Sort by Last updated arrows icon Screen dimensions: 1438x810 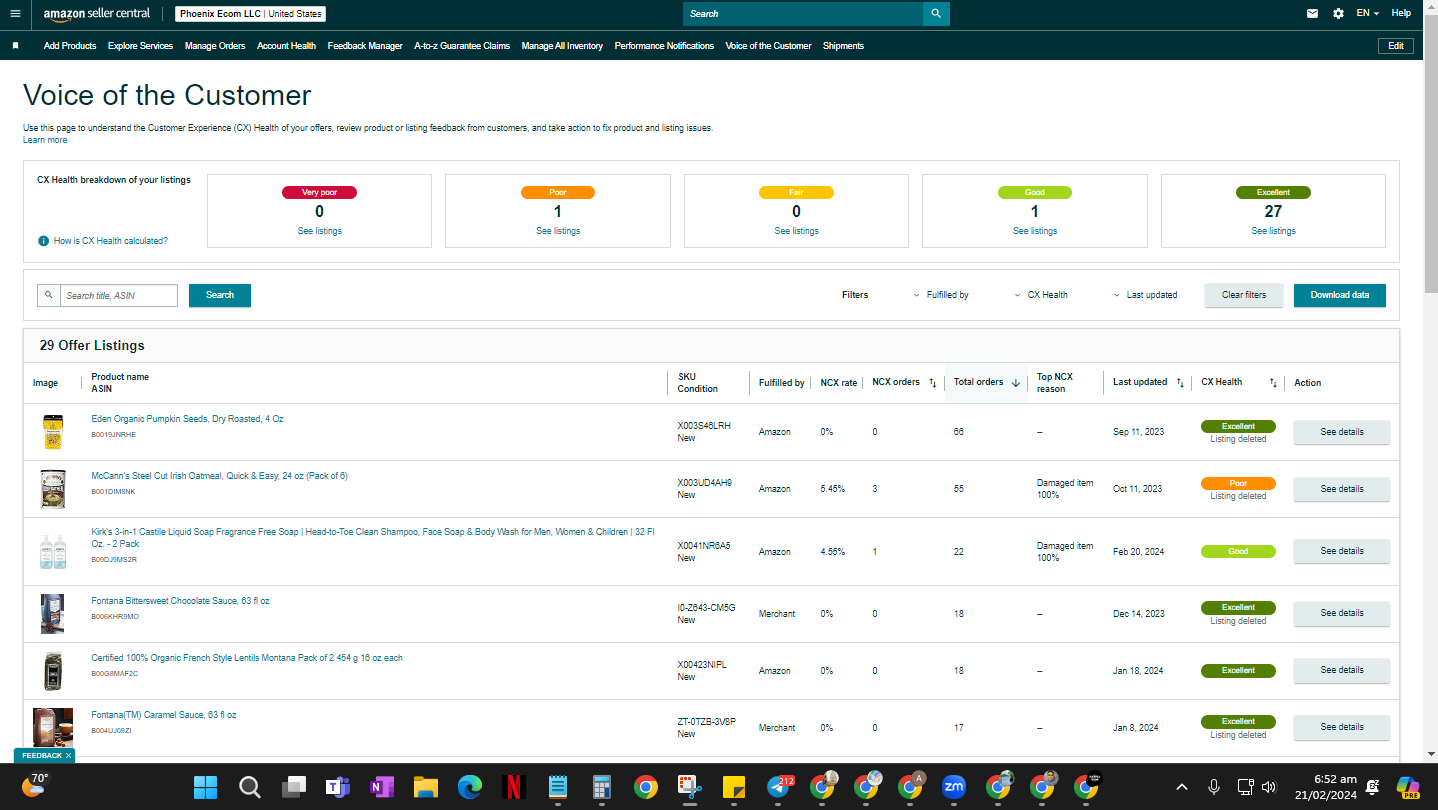pos(1180,383)
